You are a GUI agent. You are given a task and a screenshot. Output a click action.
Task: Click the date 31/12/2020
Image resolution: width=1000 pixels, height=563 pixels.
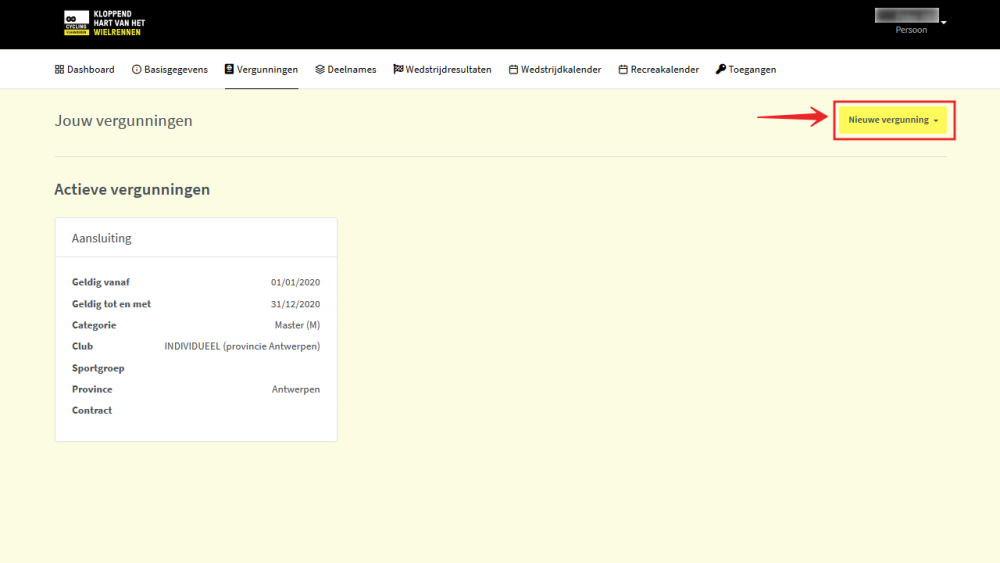(295, 304)
